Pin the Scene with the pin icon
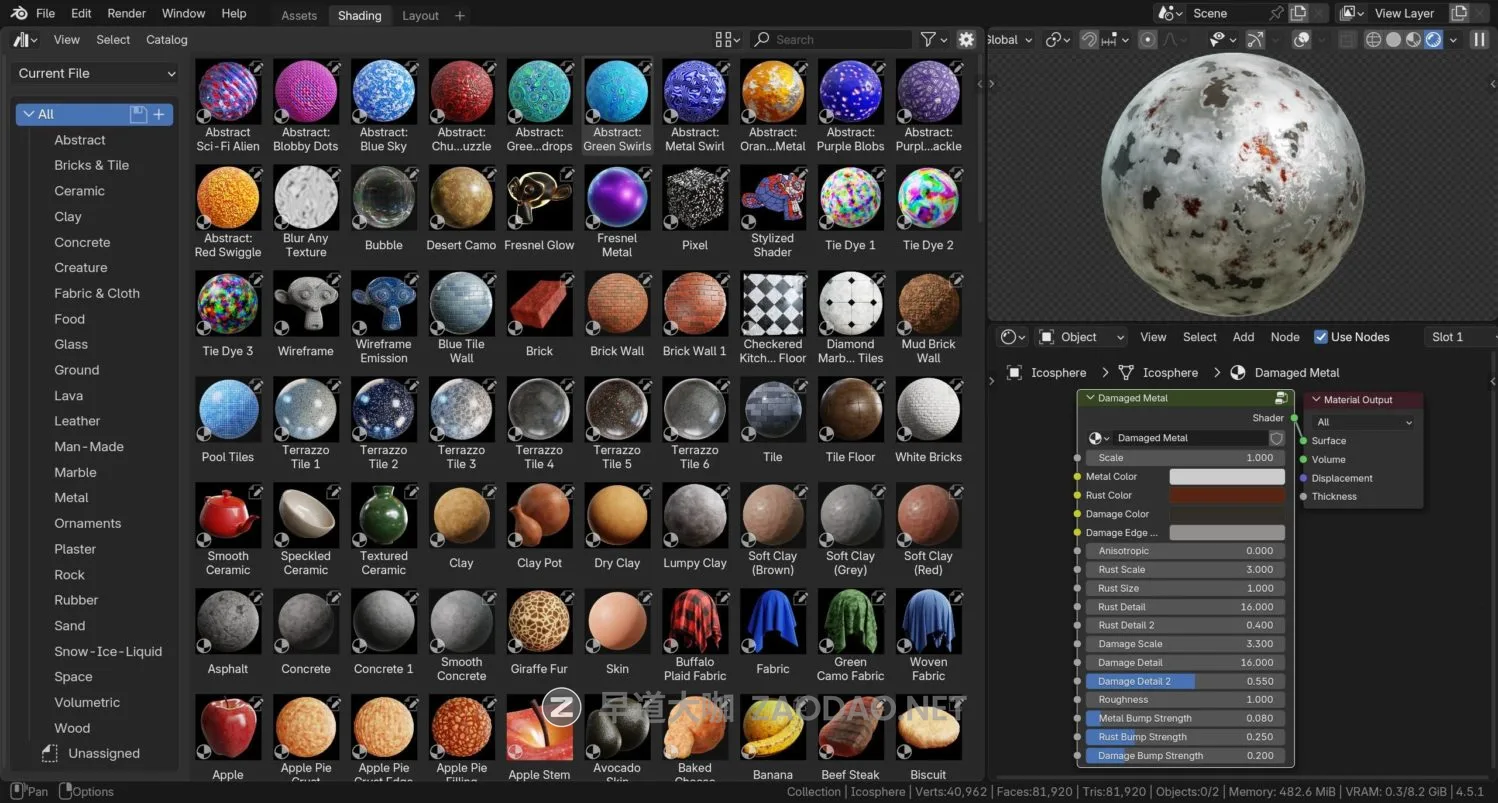This screenshot has width=1498, height=803. point(1276,13)
